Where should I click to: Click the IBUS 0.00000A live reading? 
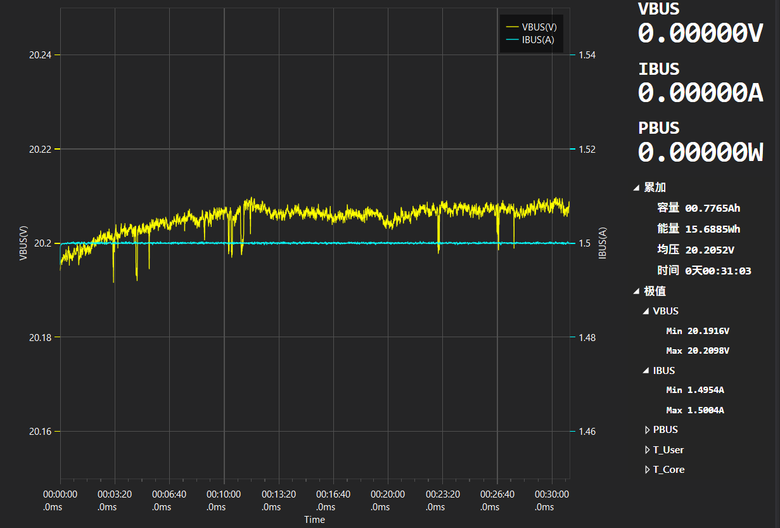point(700,93)
